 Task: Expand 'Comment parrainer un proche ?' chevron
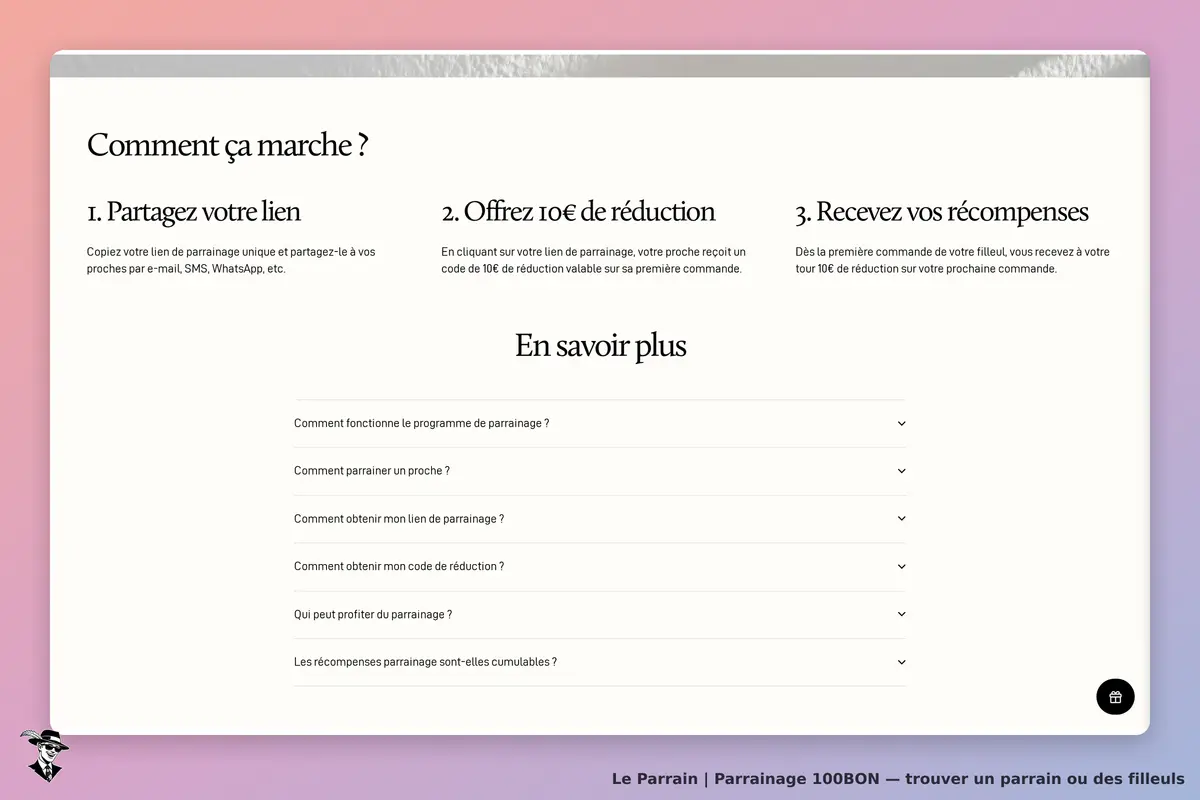(901, 471)
